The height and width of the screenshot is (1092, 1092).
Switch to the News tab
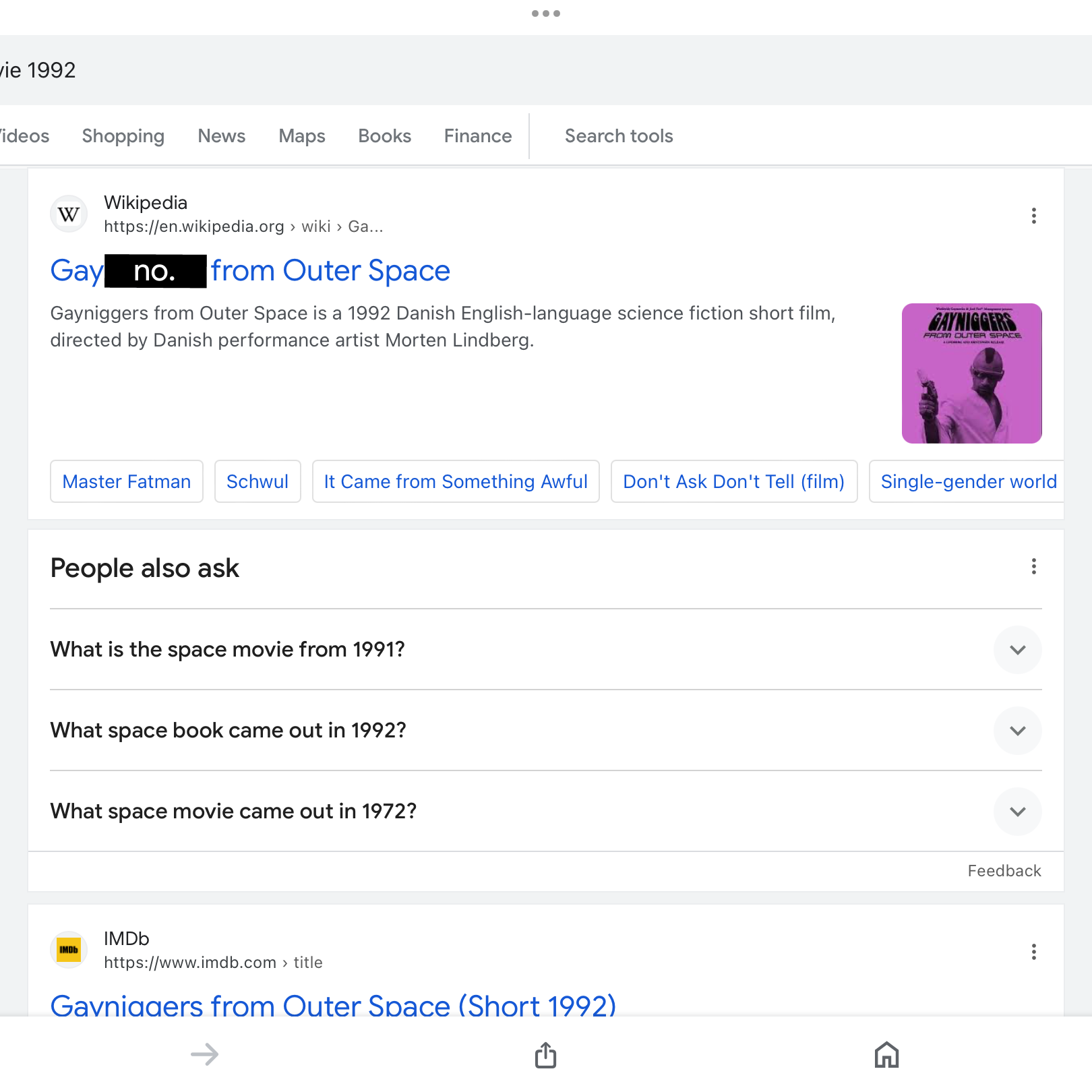click(221, 136)
